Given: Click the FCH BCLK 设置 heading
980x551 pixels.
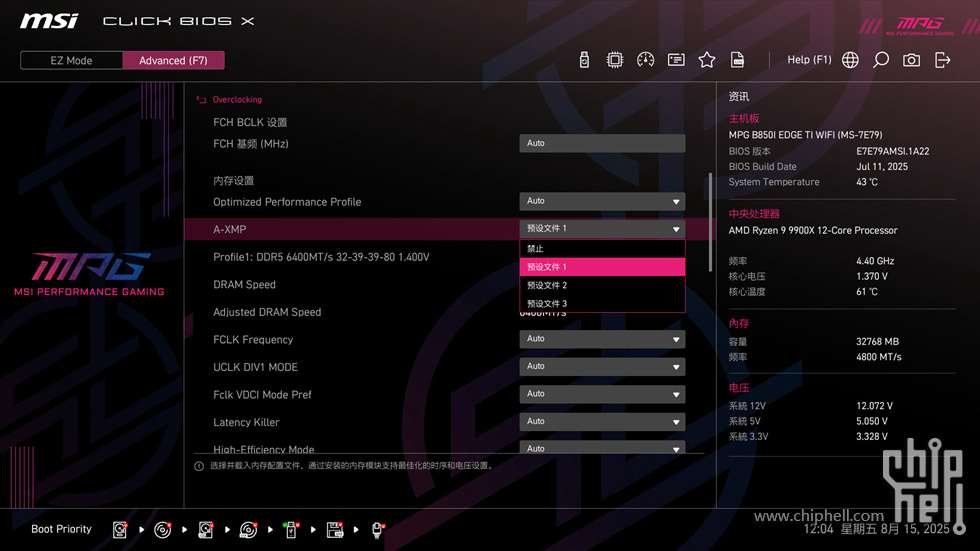Looking at the screenshot, I should tap(250, 122).
